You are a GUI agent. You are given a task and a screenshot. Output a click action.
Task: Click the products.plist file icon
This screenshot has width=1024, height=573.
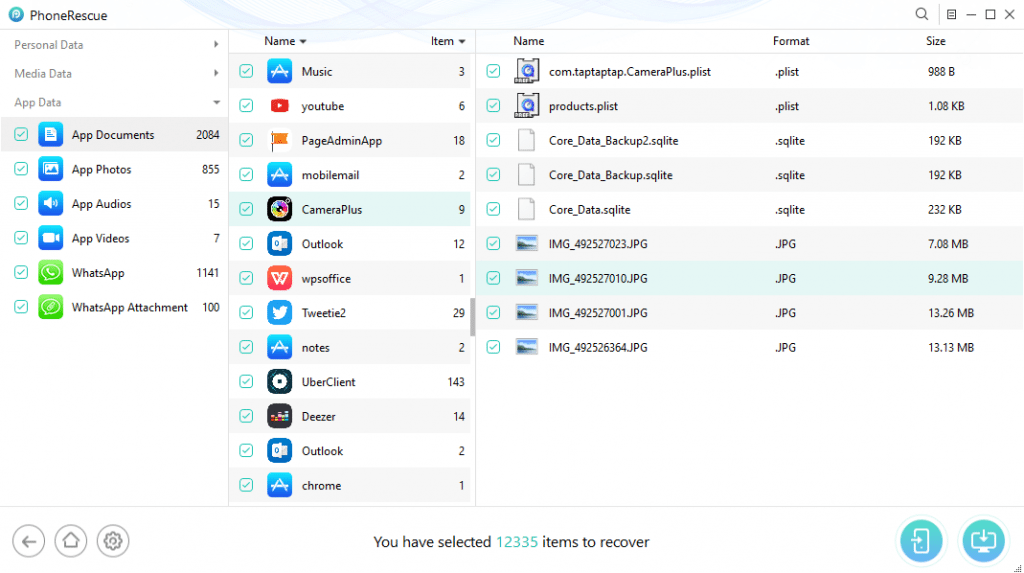point(526,106)
